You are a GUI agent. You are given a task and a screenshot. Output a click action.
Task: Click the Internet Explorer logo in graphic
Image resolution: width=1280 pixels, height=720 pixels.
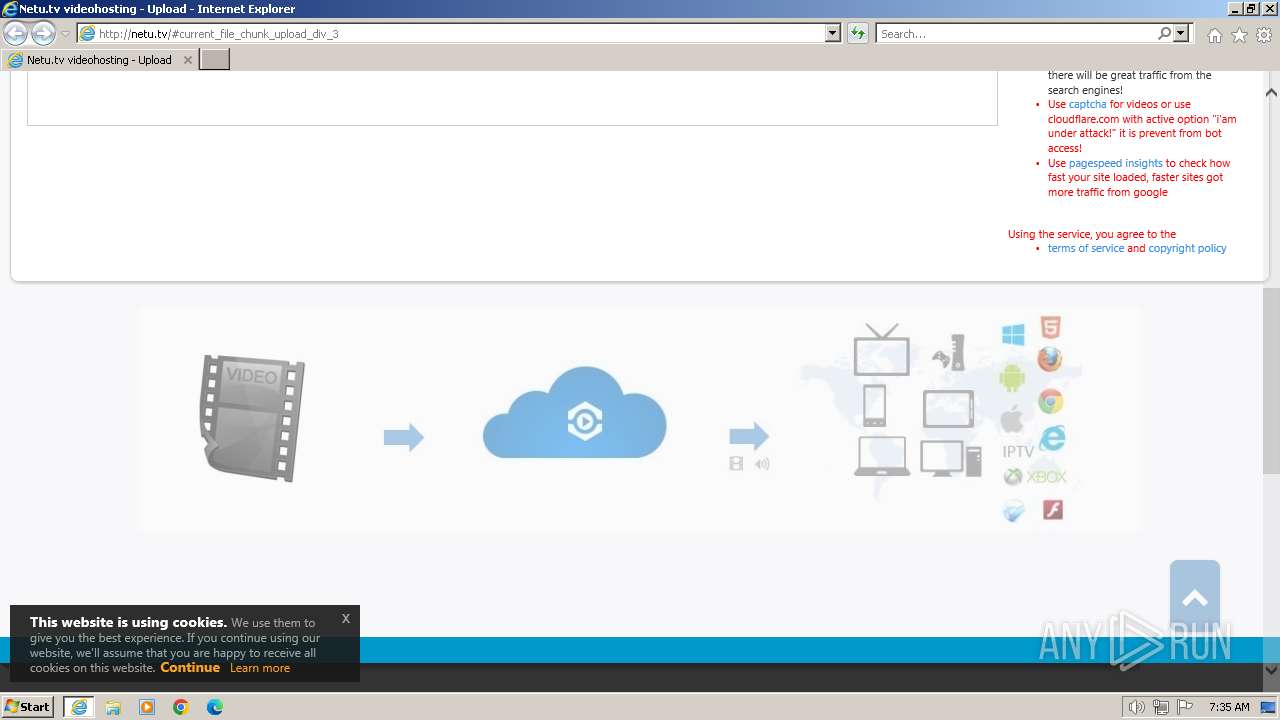(x=1051, y=438)
